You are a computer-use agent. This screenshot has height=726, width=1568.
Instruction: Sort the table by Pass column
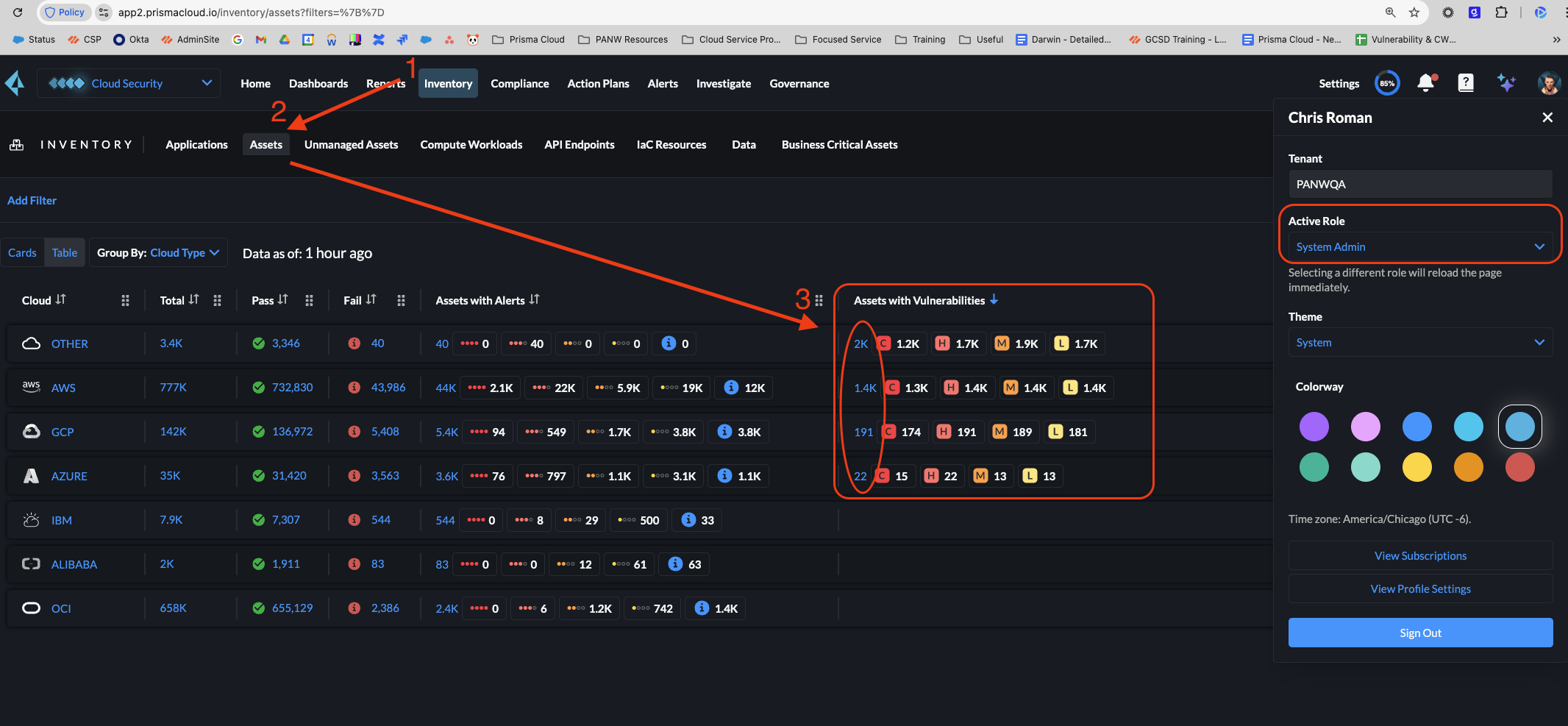283,299
